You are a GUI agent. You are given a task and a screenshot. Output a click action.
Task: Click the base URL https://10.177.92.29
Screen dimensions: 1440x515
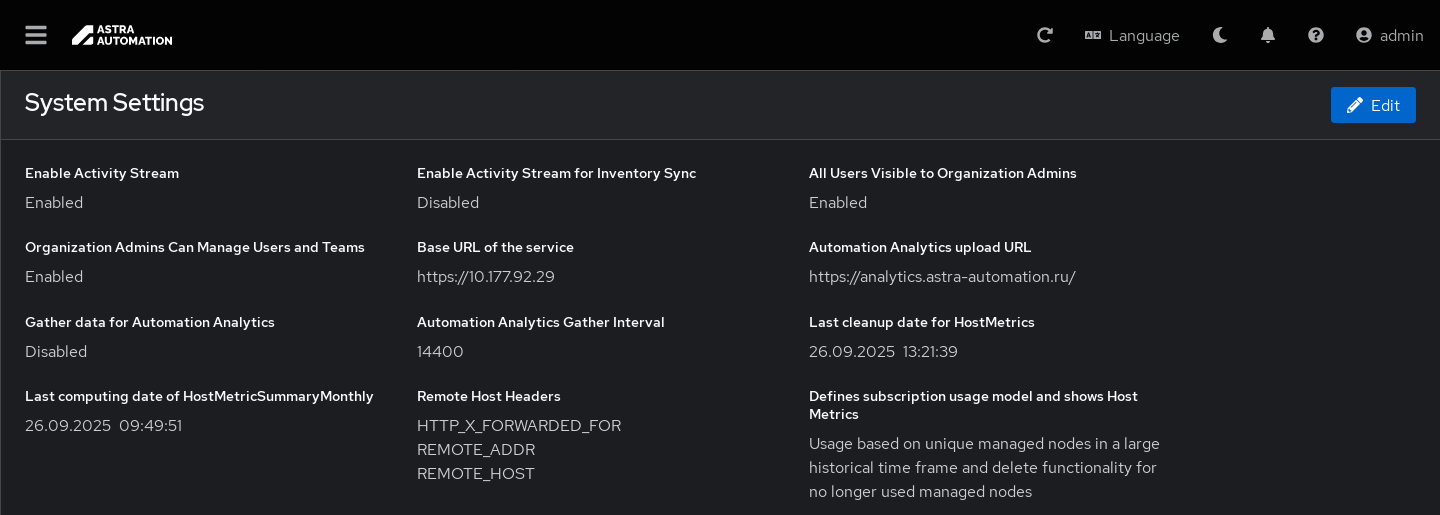pos(486,277)
